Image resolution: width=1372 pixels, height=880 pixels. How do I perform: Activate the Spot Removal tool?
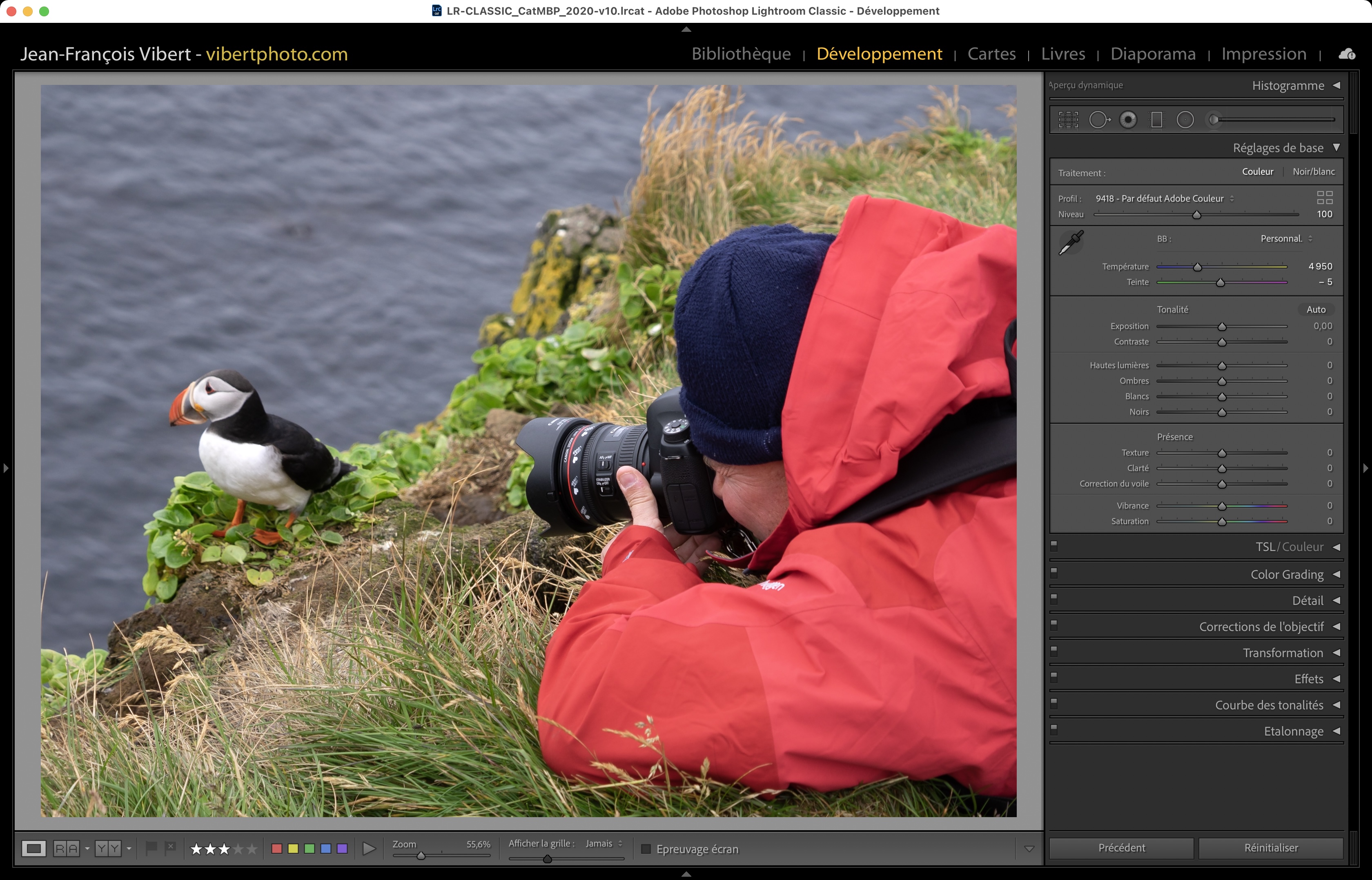tap(1099, 120)
